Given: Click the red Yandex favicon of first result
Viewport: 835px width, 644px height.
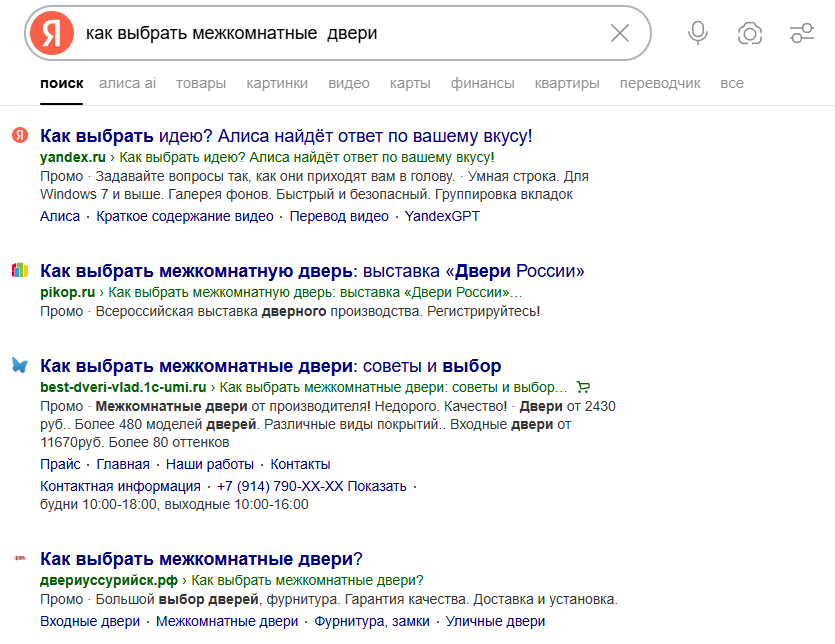Looking at the screenshot, I should pos(20,135).
